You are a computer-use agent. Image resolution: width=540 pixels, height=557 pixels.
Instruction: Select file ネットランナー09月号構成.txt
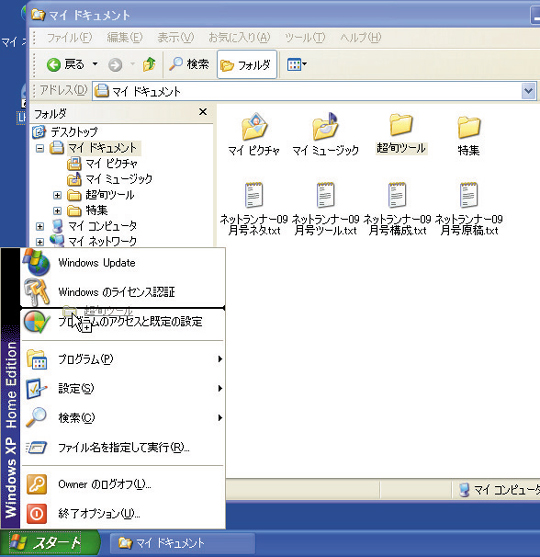(x=397, y=209)
